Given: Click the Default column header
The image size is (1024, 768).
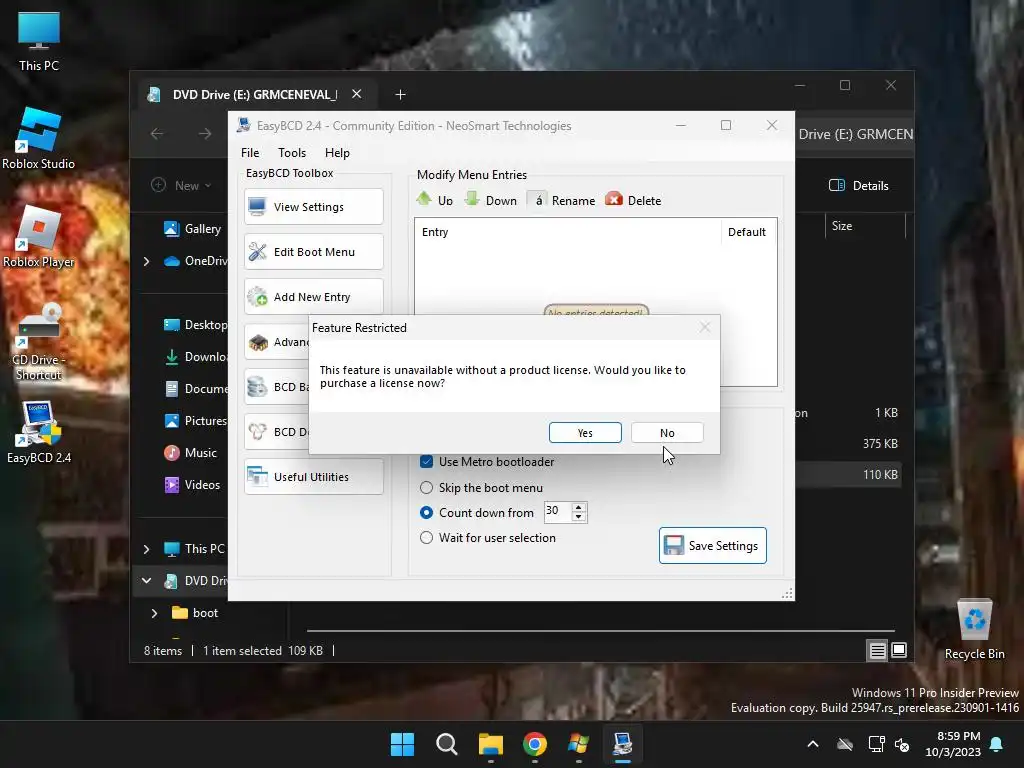Looking at the screenshot, I should point(748,232).
